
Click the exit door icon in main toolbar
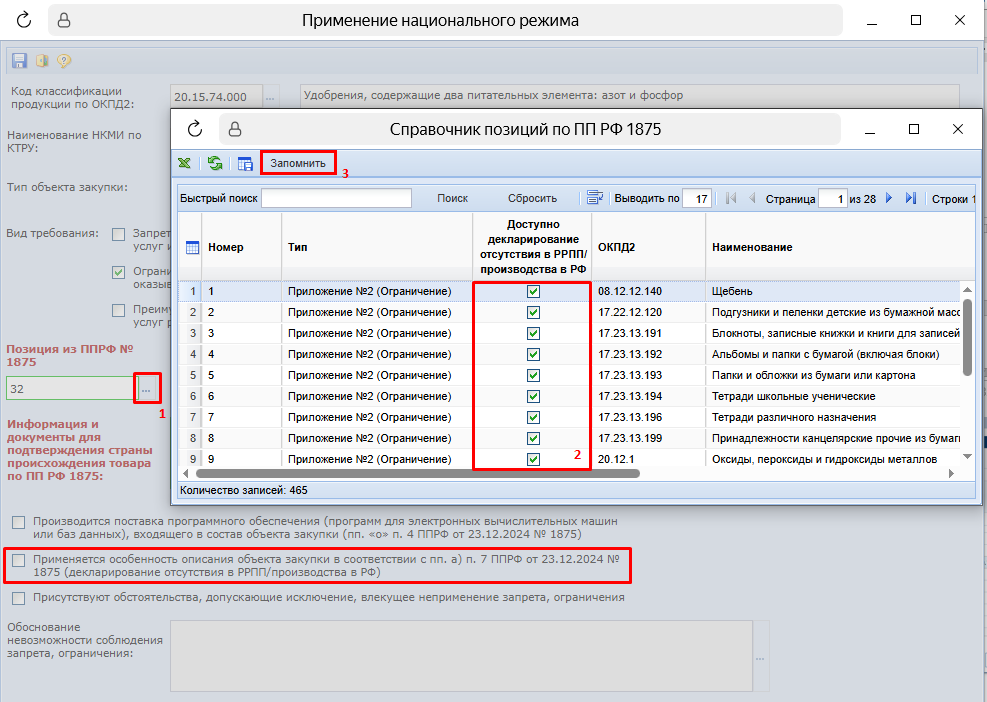[x=42, y=61]
